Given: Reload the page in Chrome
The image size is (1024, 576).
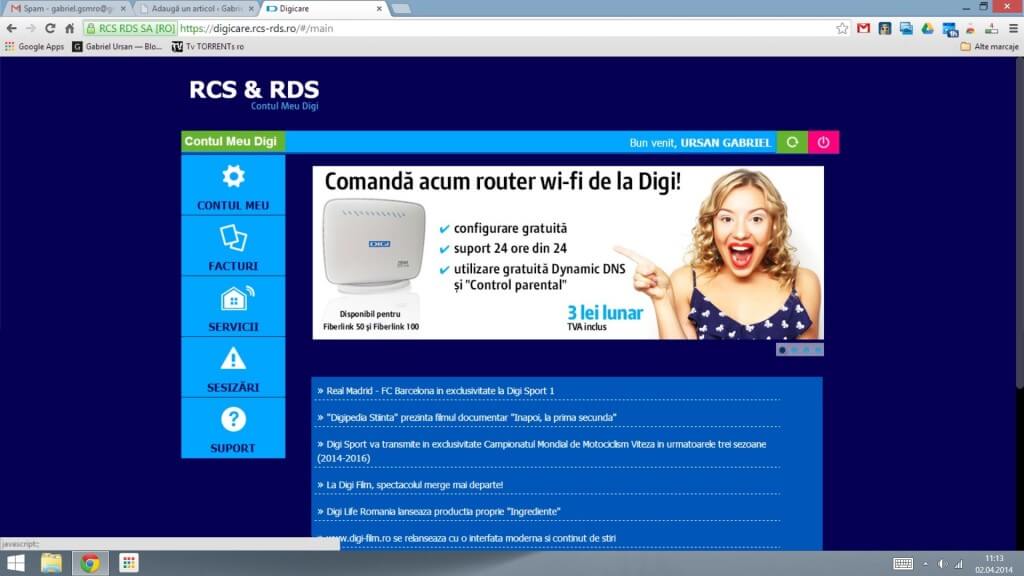Looking at the screenshot, I should click(x=50, y=28).
